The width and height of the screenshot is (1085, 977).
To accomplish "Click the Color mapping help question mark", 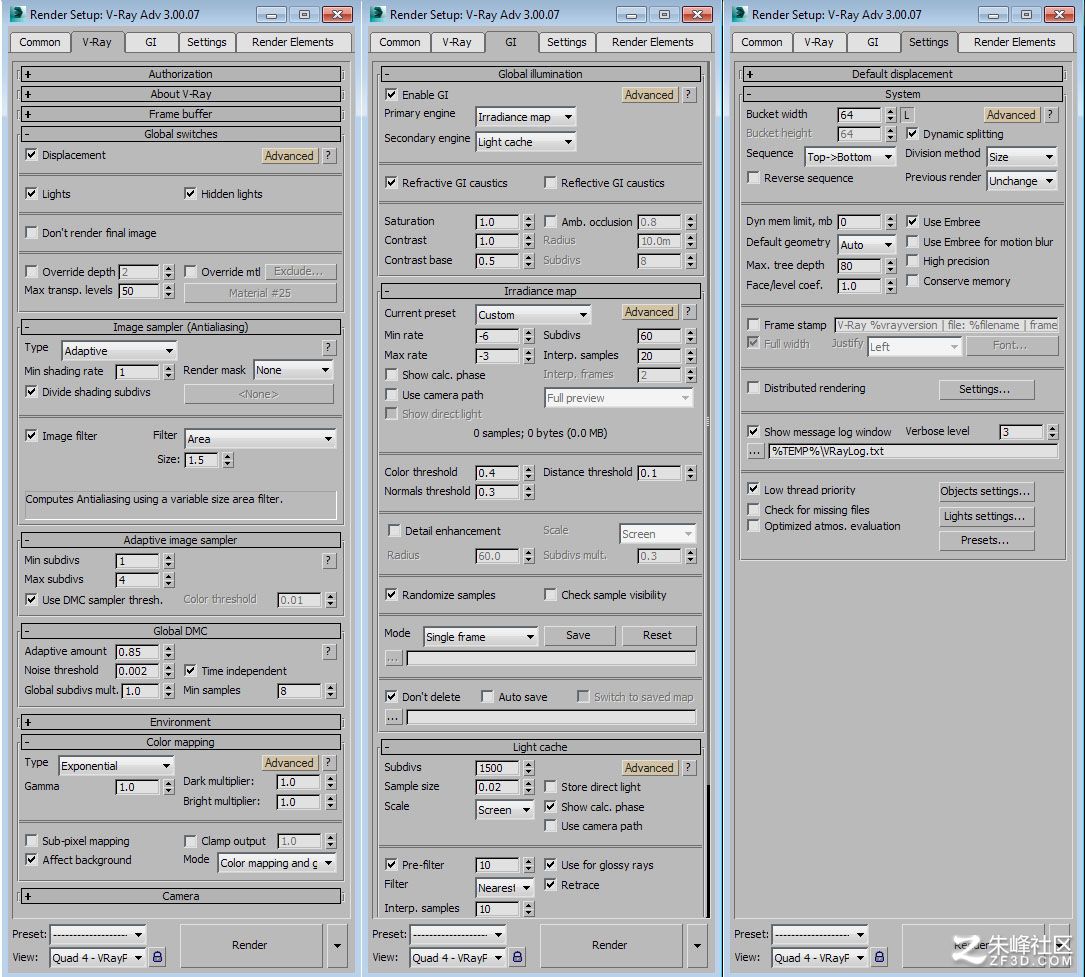I will pyautogui.click(x=329, y=763).
